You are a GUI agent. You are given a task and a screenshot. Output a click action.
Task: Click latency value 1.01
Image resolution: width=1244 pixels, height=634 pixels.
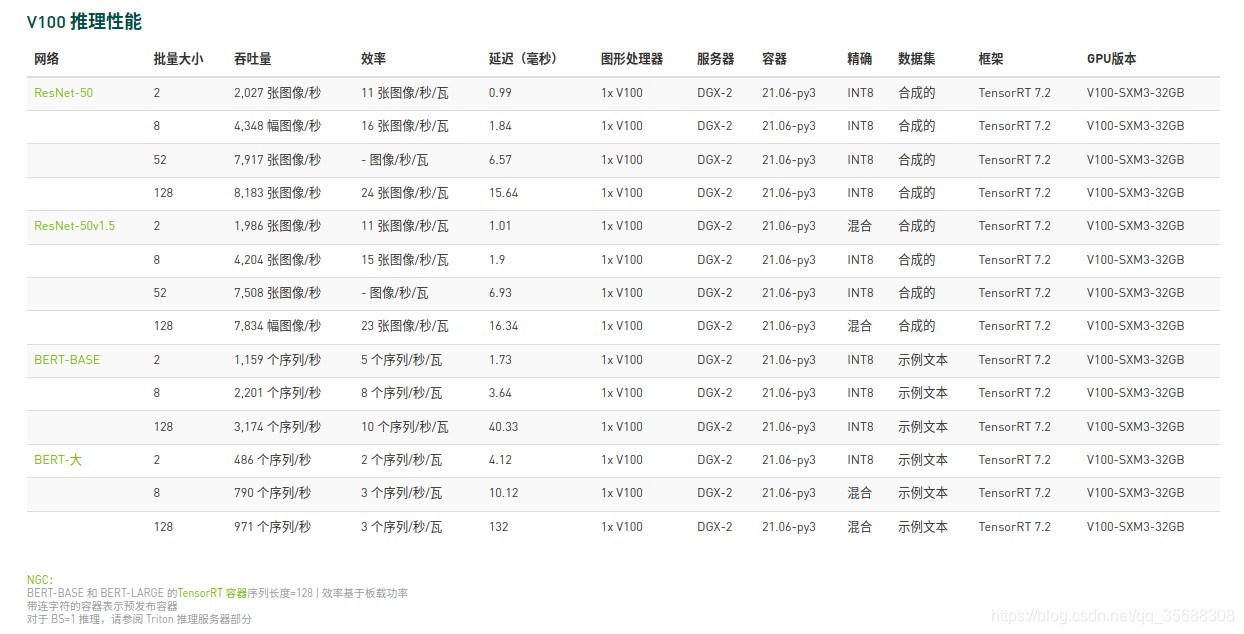[500, 226]
